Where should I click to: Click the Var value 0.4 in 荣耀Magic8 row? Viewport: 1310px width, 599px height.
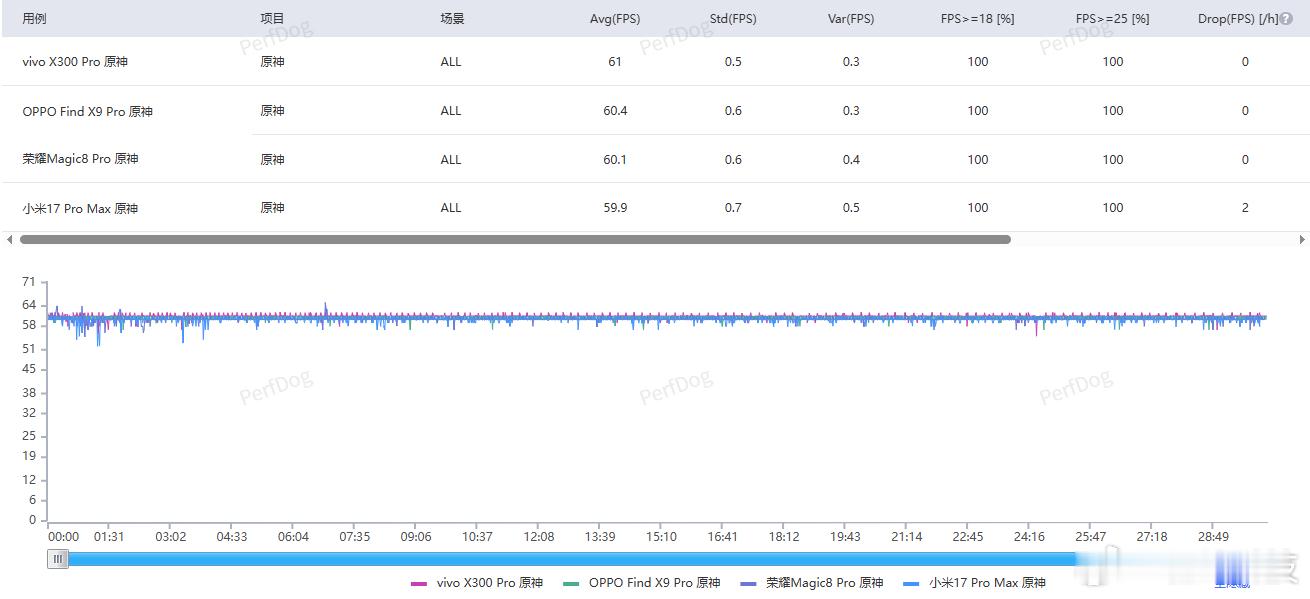(x=851, y=159)
